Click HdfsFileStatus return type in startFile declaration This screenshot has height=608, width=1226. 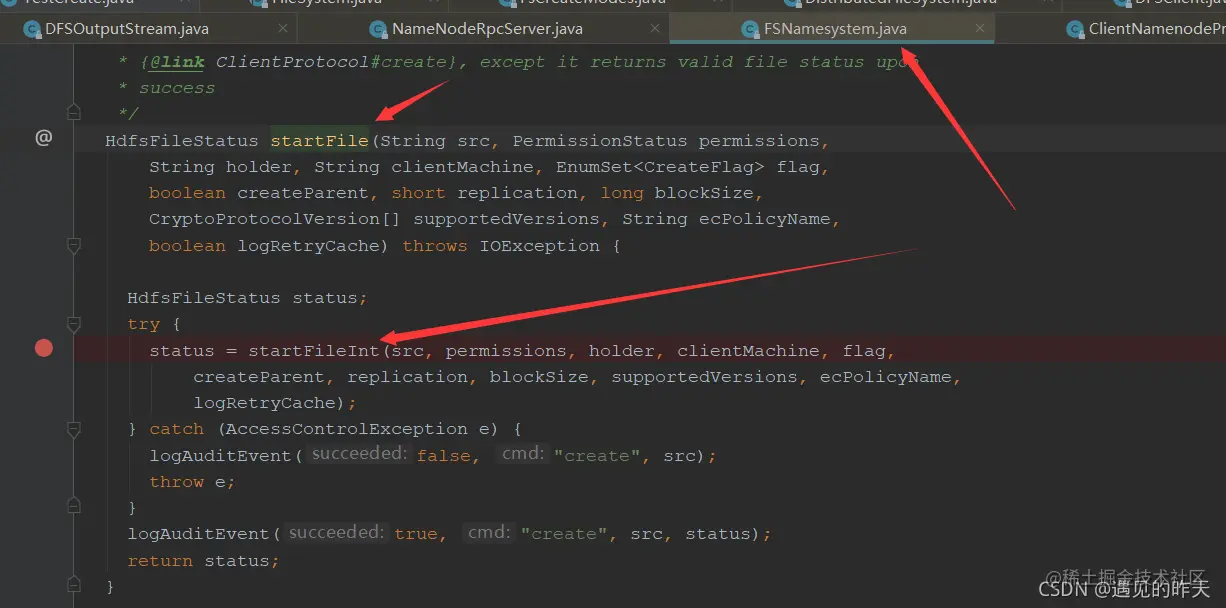coord(182,141)
